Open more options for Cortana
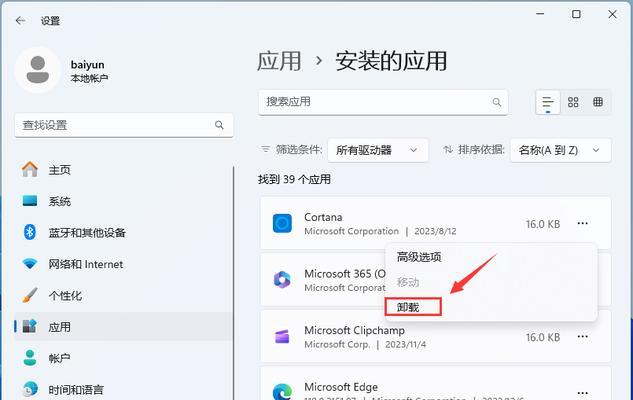Viewport: 633px width, 400px height. (x=582, y=223)
